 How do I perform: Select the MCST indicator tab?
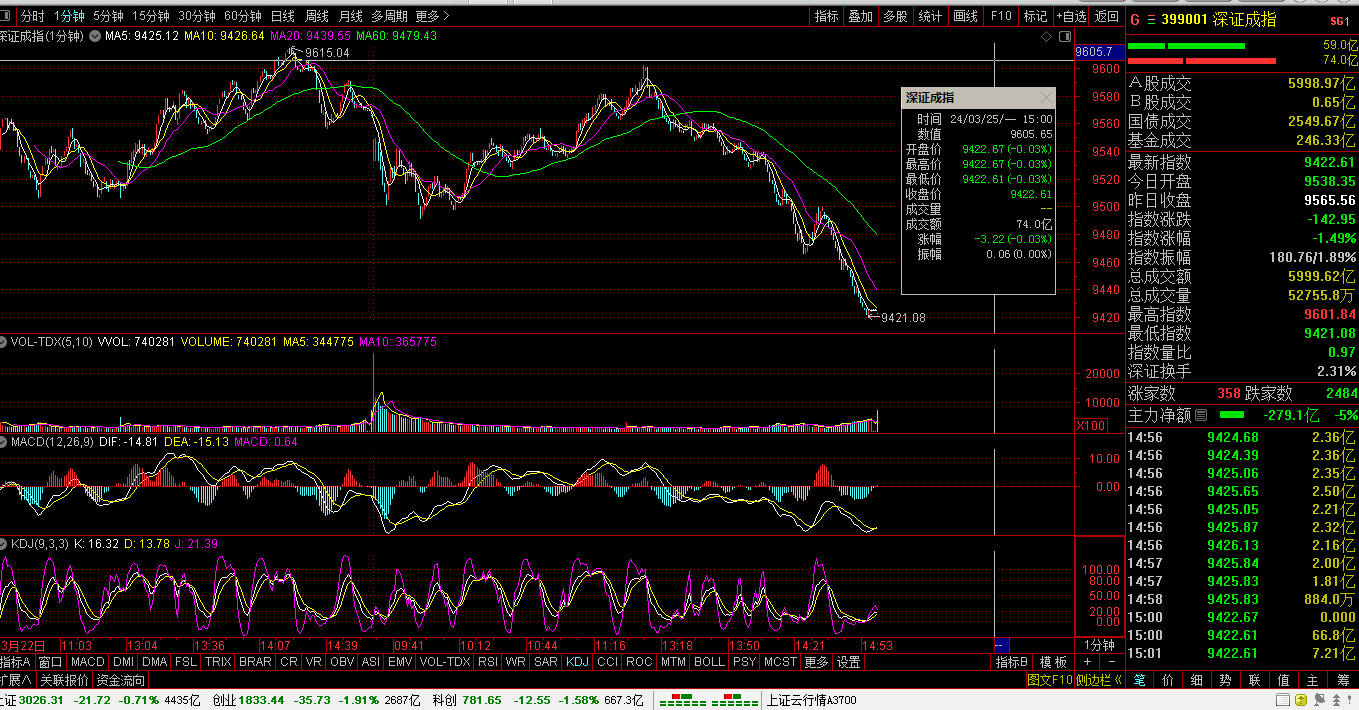tap(781, 662)
